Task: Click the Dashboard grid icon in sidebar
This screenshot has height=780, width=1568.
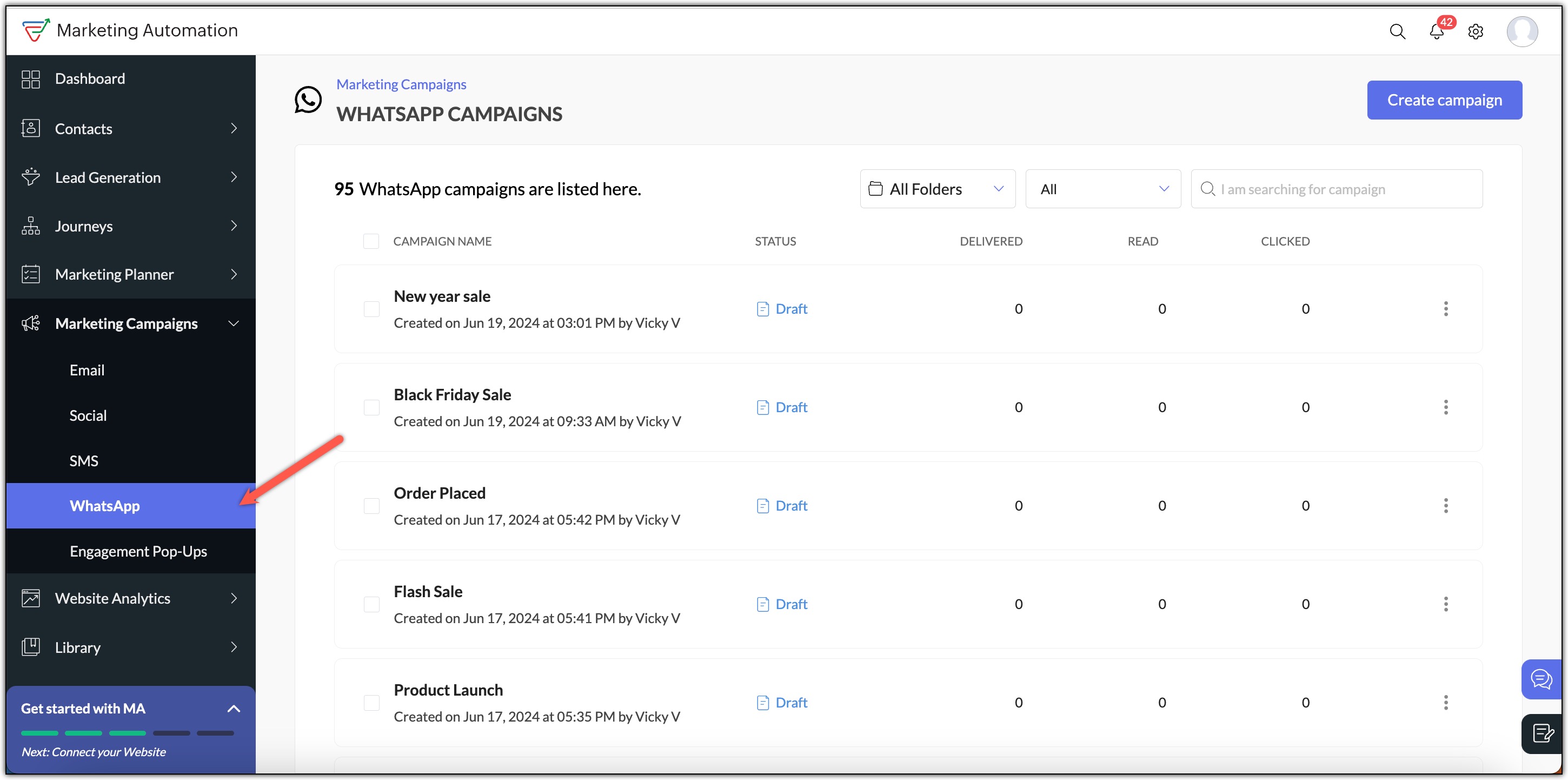Action: coord(30,79)
